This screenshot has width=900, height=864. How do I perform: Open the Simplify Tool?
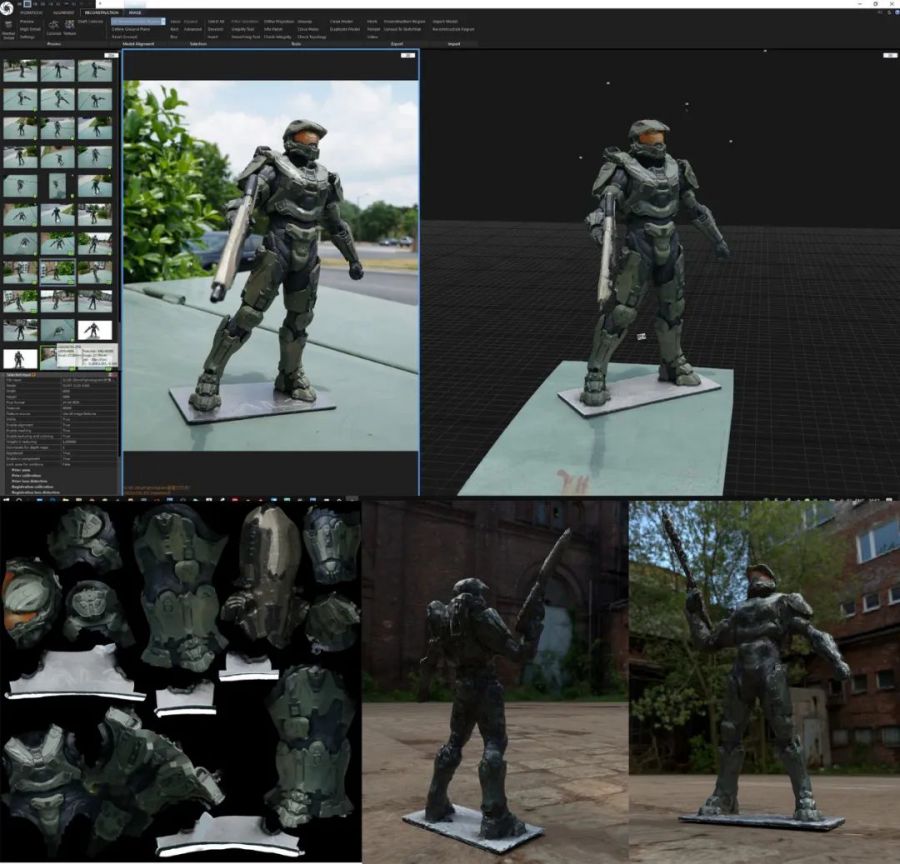[242, 29]
